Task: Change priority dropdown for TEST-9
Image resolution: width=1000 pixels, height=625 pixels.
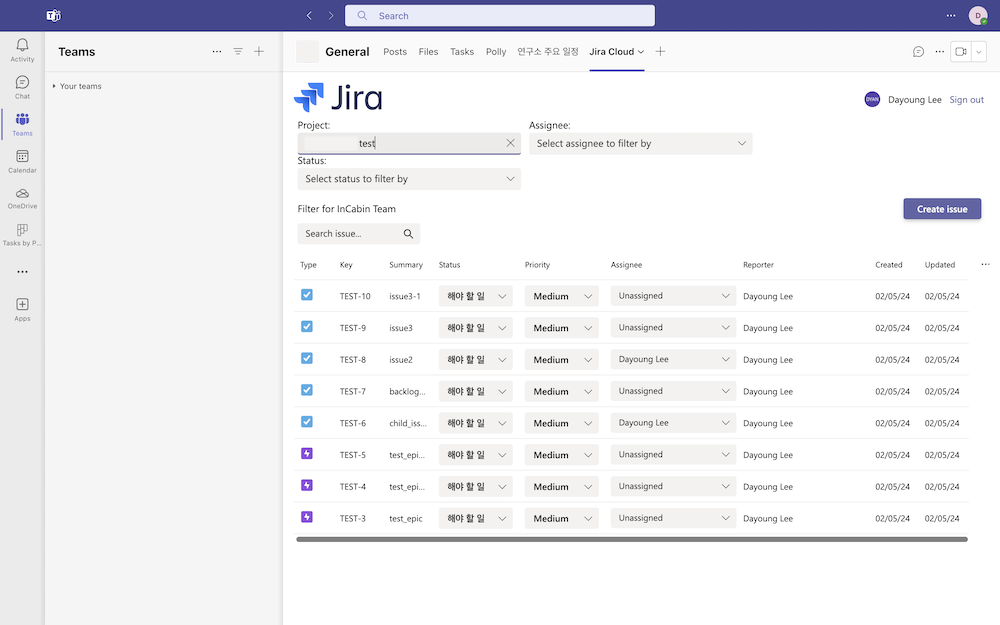Action: coord(562,328)
